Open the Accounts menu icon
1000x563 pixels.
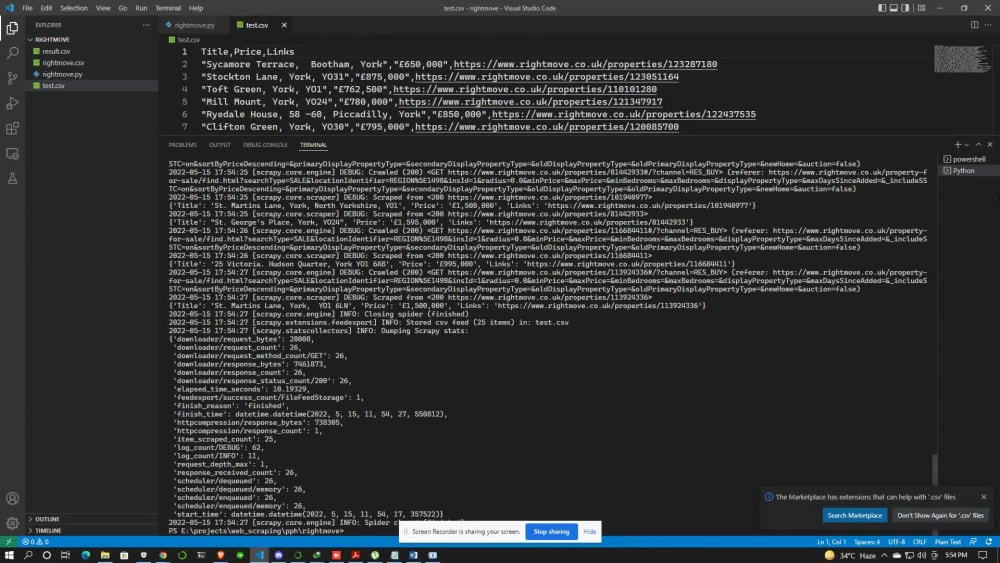[x=12, y=499]
